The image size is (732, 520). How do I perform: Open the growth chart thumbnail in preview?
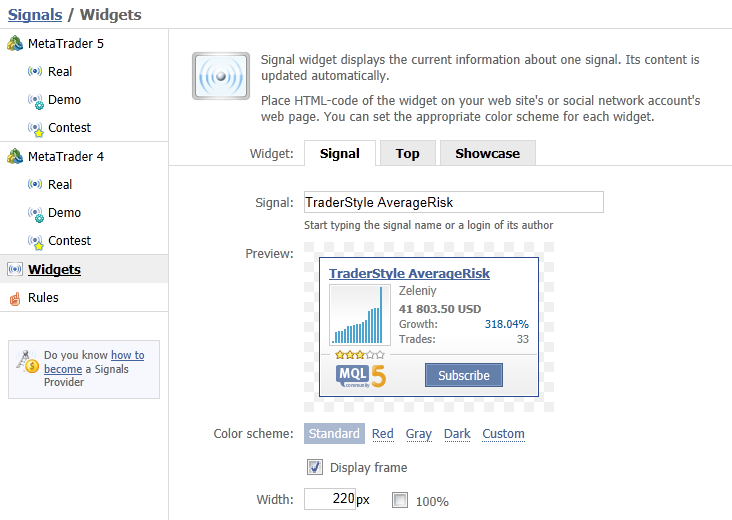(360, 315)
